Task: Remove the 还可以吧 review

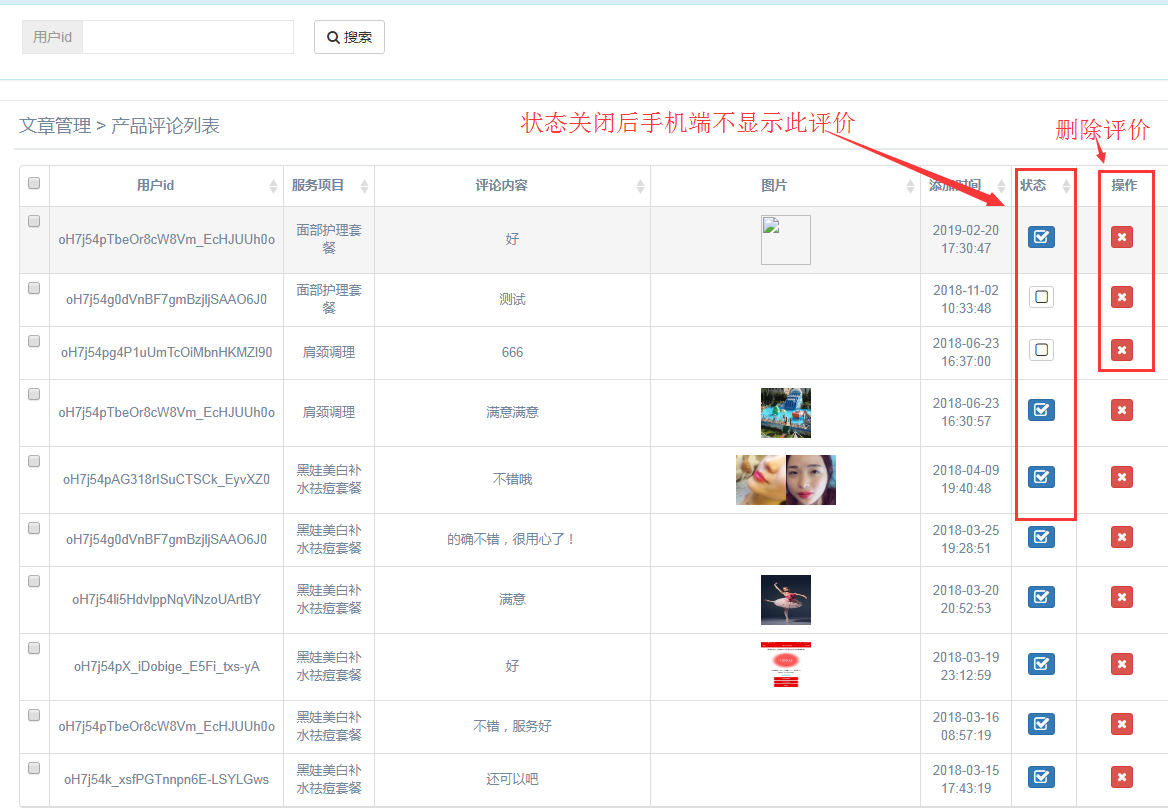Action: pyautogui.click(x=1121, y=777)
